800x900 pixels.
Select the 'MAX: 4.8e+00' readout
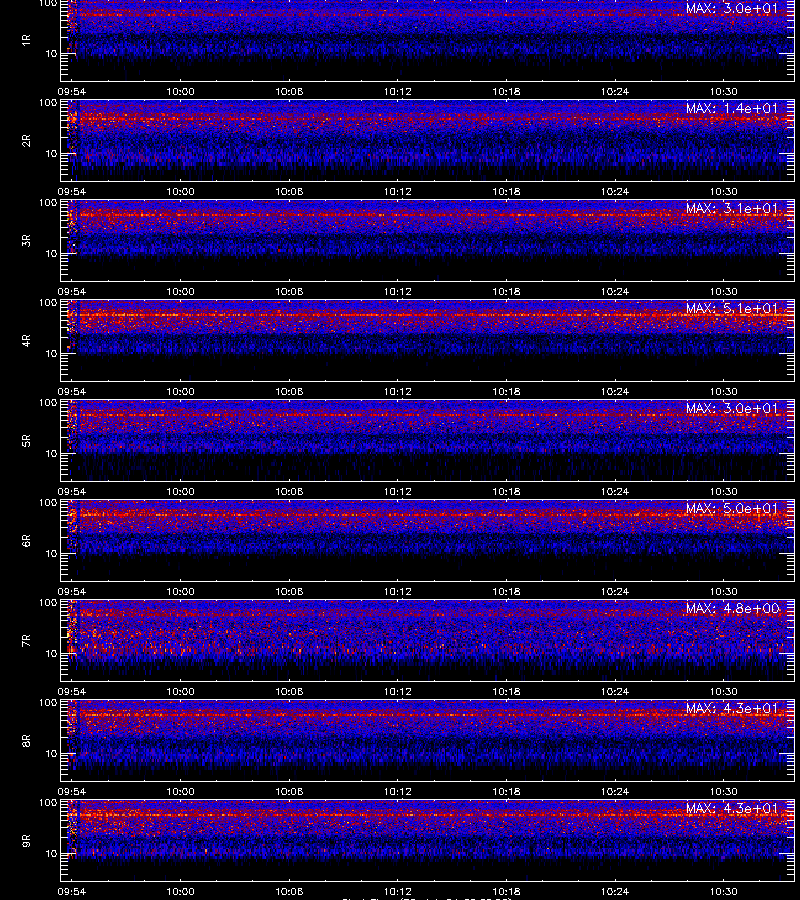click(732, 608)
